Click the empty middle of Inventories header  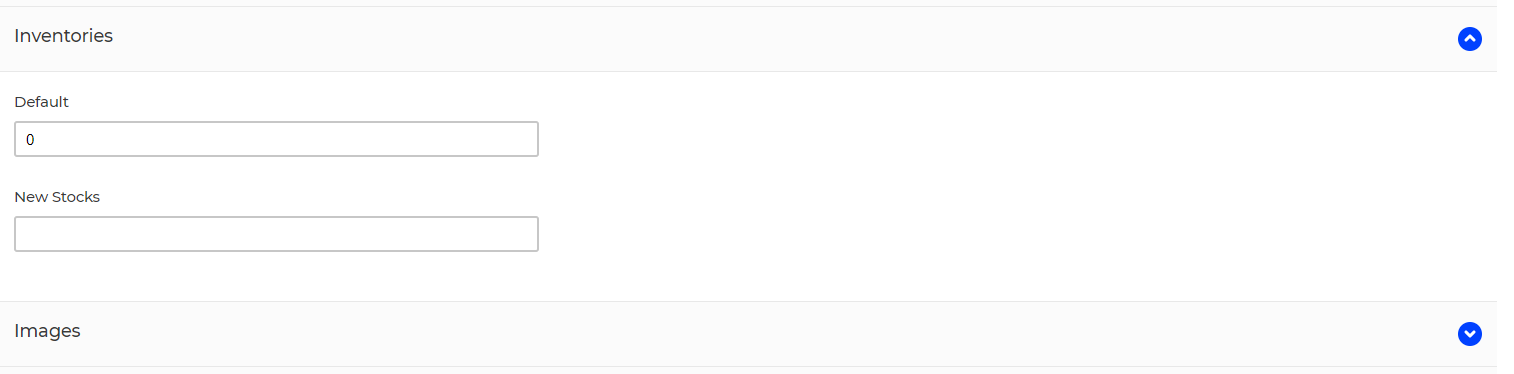click(x=748, y=39)
